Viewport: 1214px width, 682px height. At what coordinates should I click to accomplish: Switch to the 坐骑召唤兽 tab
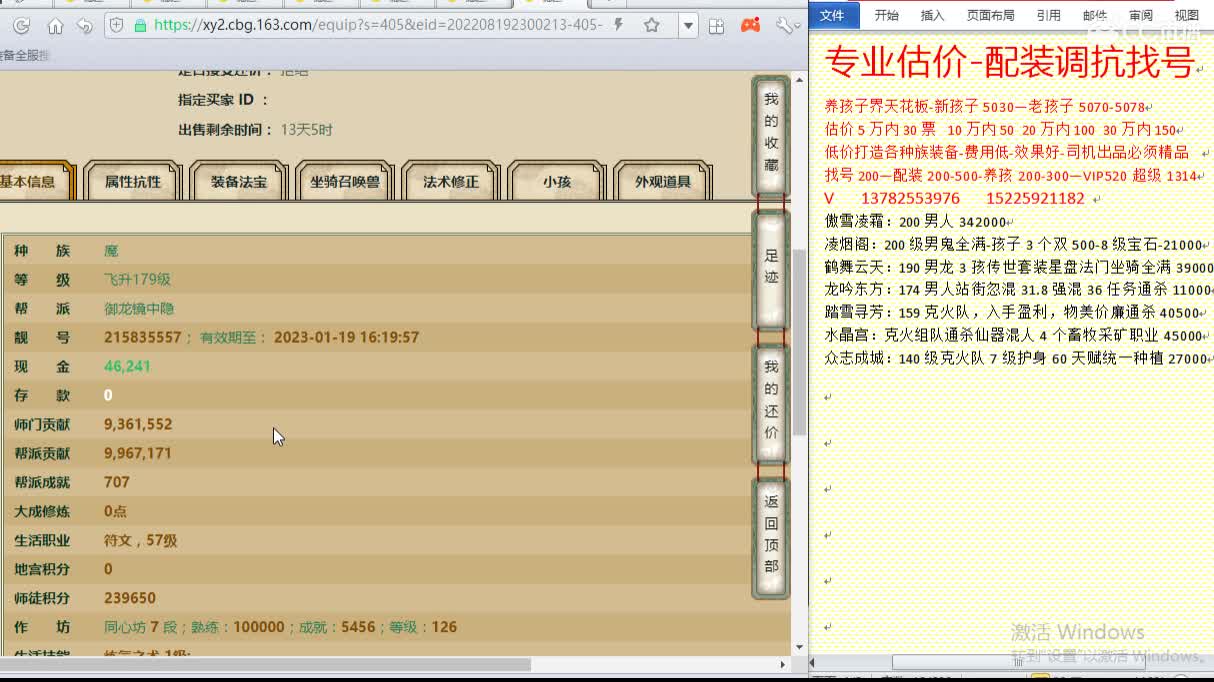(345, 182)
